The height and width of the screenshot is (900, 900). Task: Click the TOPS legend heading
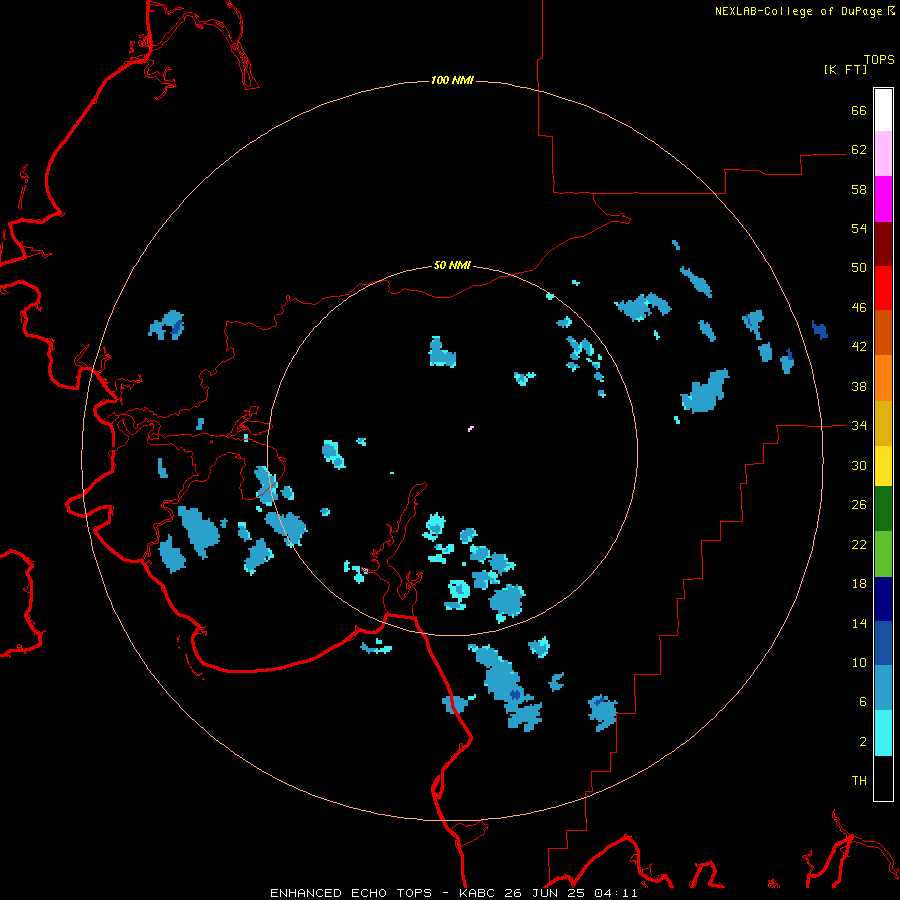tap(879, 60)
